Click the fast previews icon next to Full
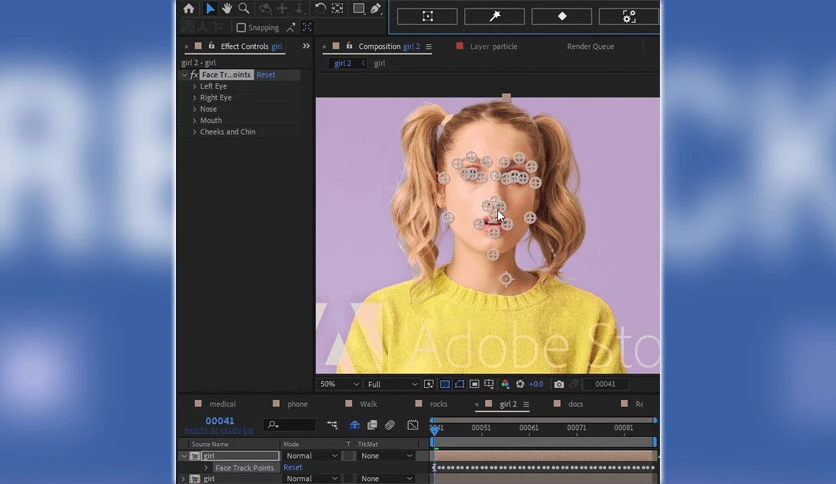Viewport: 836px width, 484px height. [429, 384]
